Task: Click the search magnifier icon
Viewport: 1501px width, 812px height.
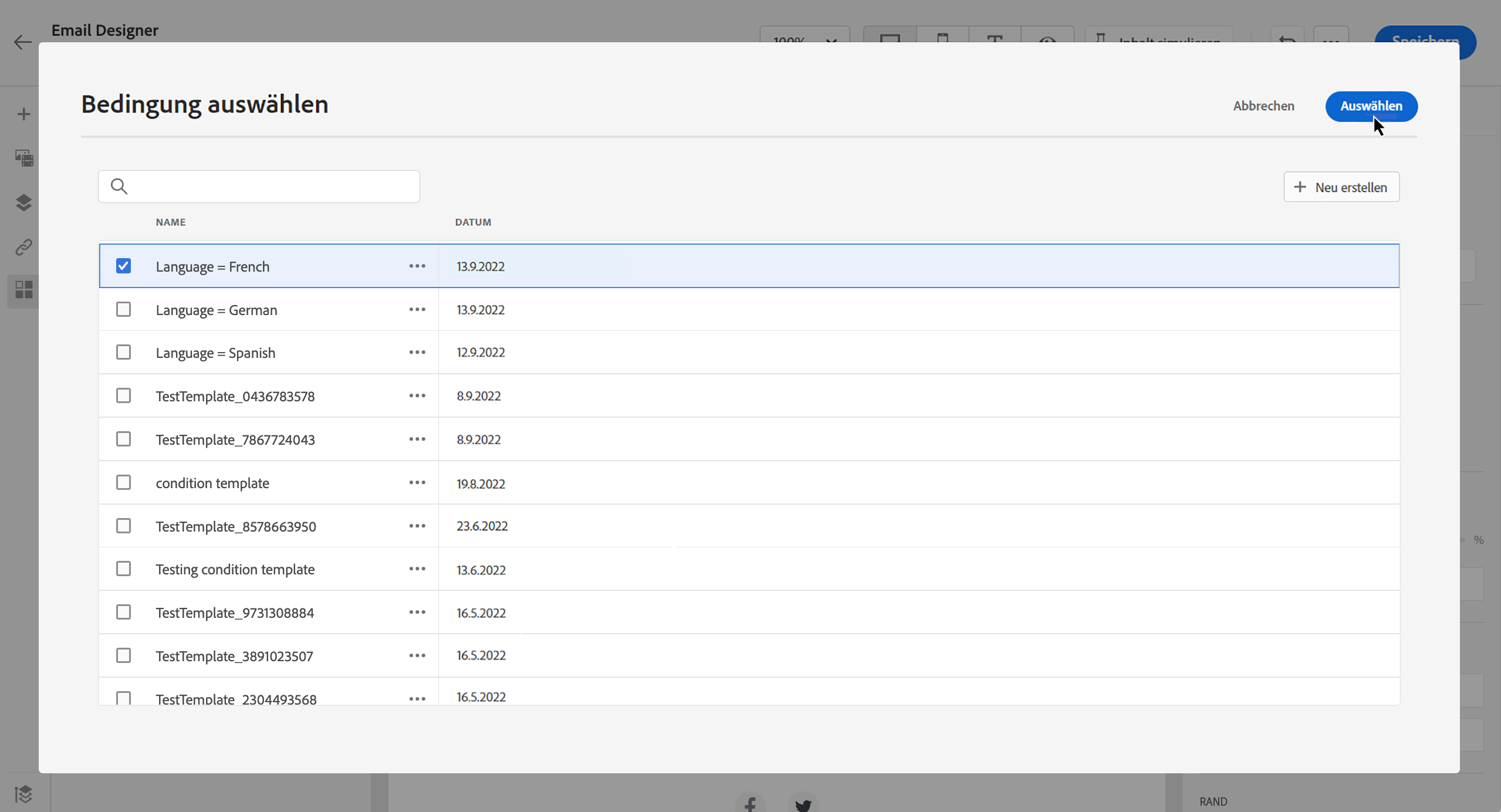Action: tap(119, 187)
